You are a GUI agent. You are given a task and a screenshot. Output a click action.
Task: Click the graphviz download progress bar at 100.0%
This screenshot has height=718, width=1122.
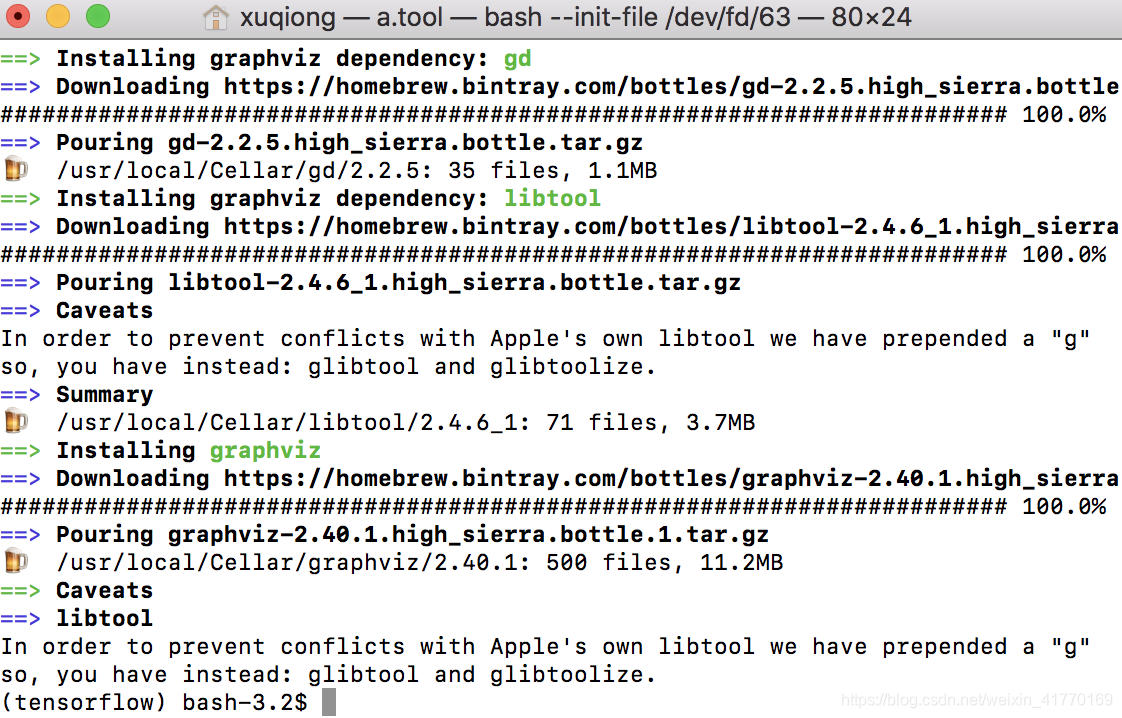click(x=500, y=506)
